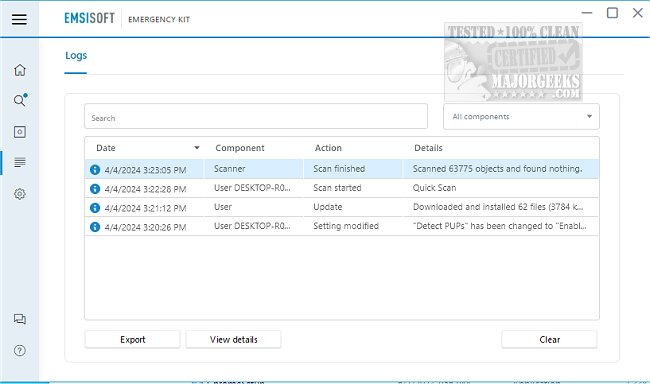This screenshot has width=650, height=384.
Task: Click info icon of 3:23:05 PM entry
Action: point(95,170)
